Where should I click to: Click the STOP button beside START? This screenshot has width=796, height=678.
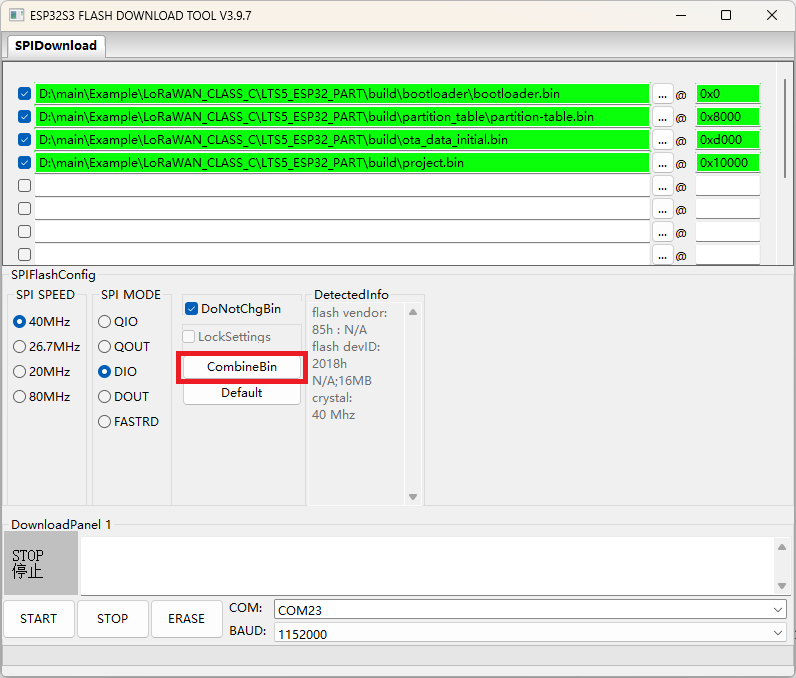113,619
